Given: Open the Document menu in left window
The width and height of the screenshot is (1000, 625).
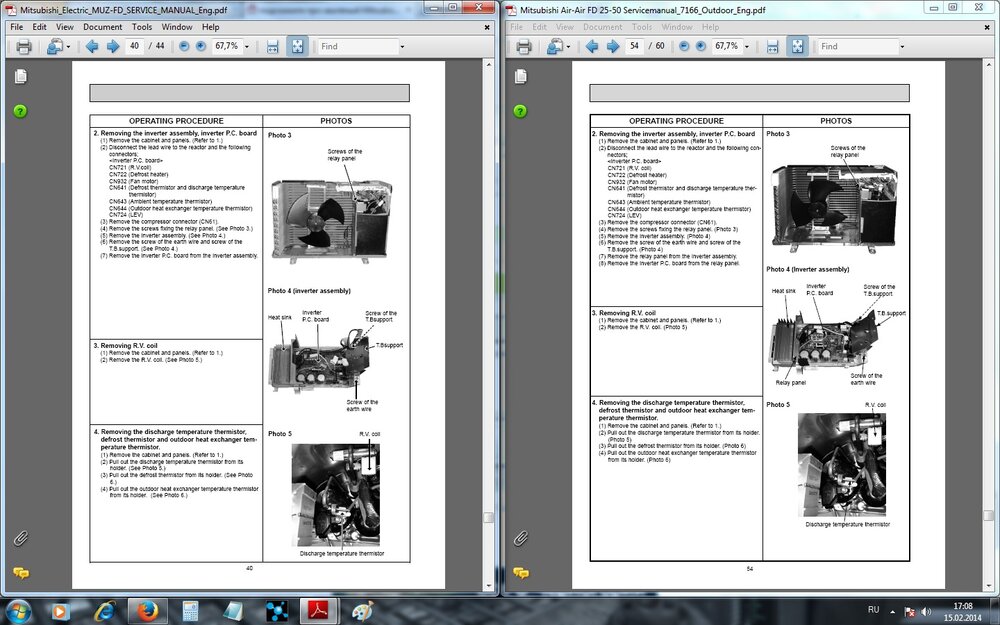Looking at the screenshot, I should [x=103, y=27].
